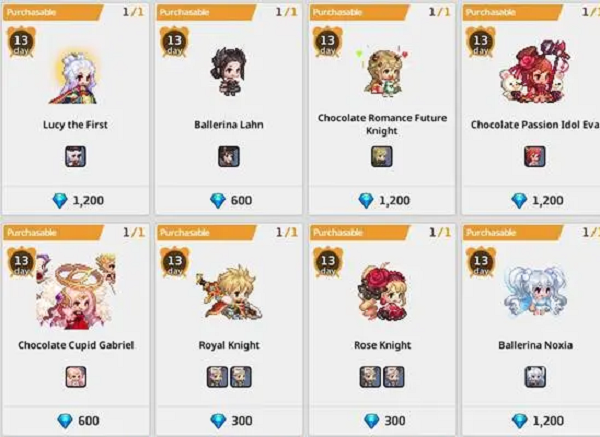
Task: Click the diamond gem icon under Ballerina Lahn
Action: 218,201
